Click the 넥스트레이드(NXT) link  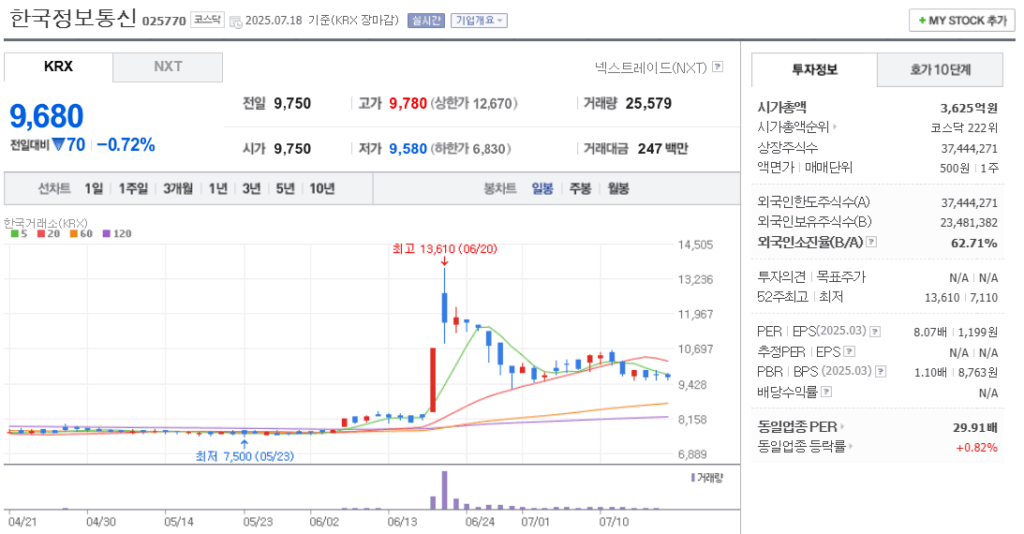[650, 67]
